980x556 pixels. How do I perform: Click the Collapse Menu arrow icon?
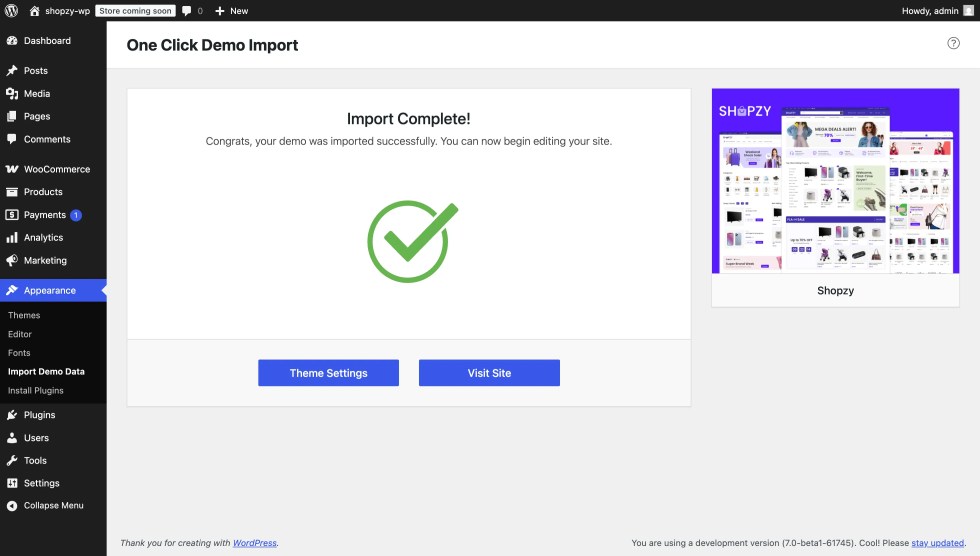[x=12, y=506]
